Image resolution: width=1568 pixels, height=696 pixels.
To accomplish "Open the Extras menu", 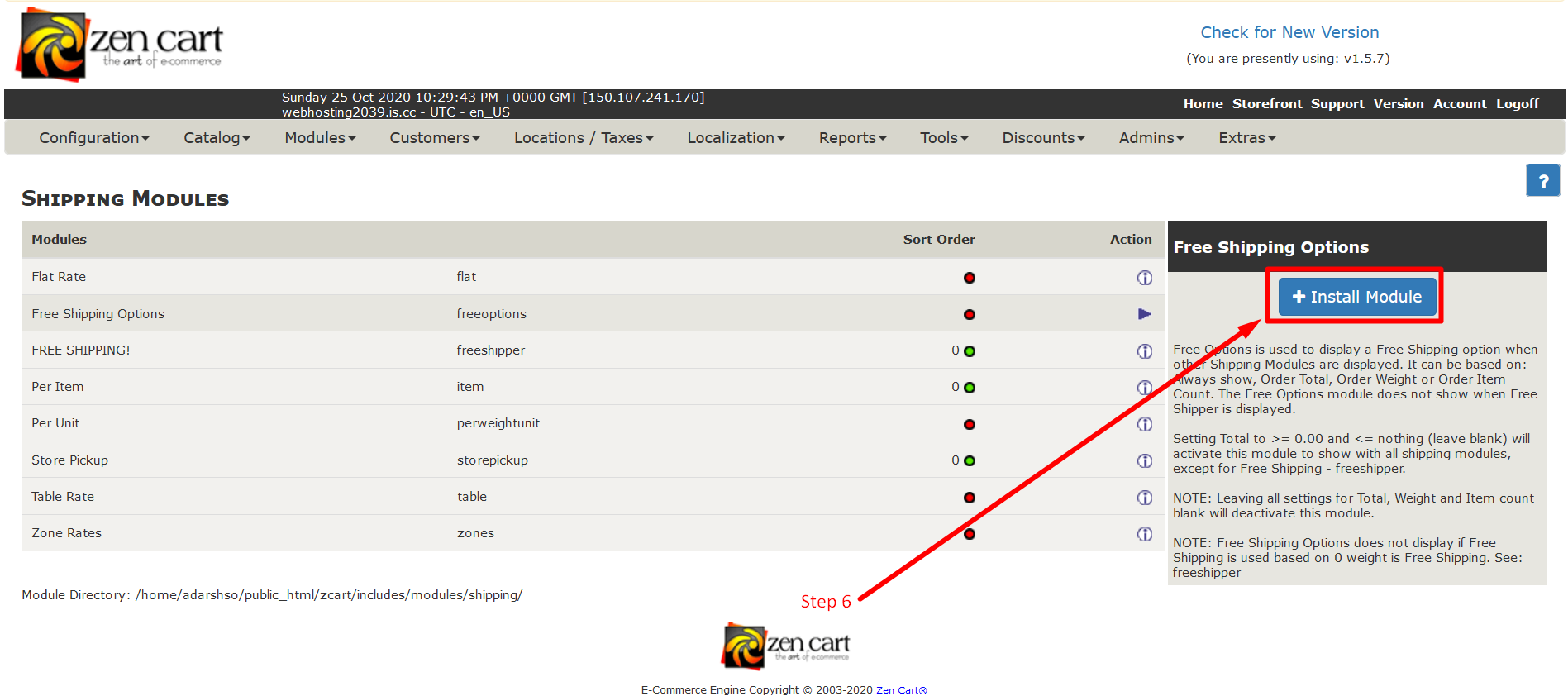I will (1246, 138).
